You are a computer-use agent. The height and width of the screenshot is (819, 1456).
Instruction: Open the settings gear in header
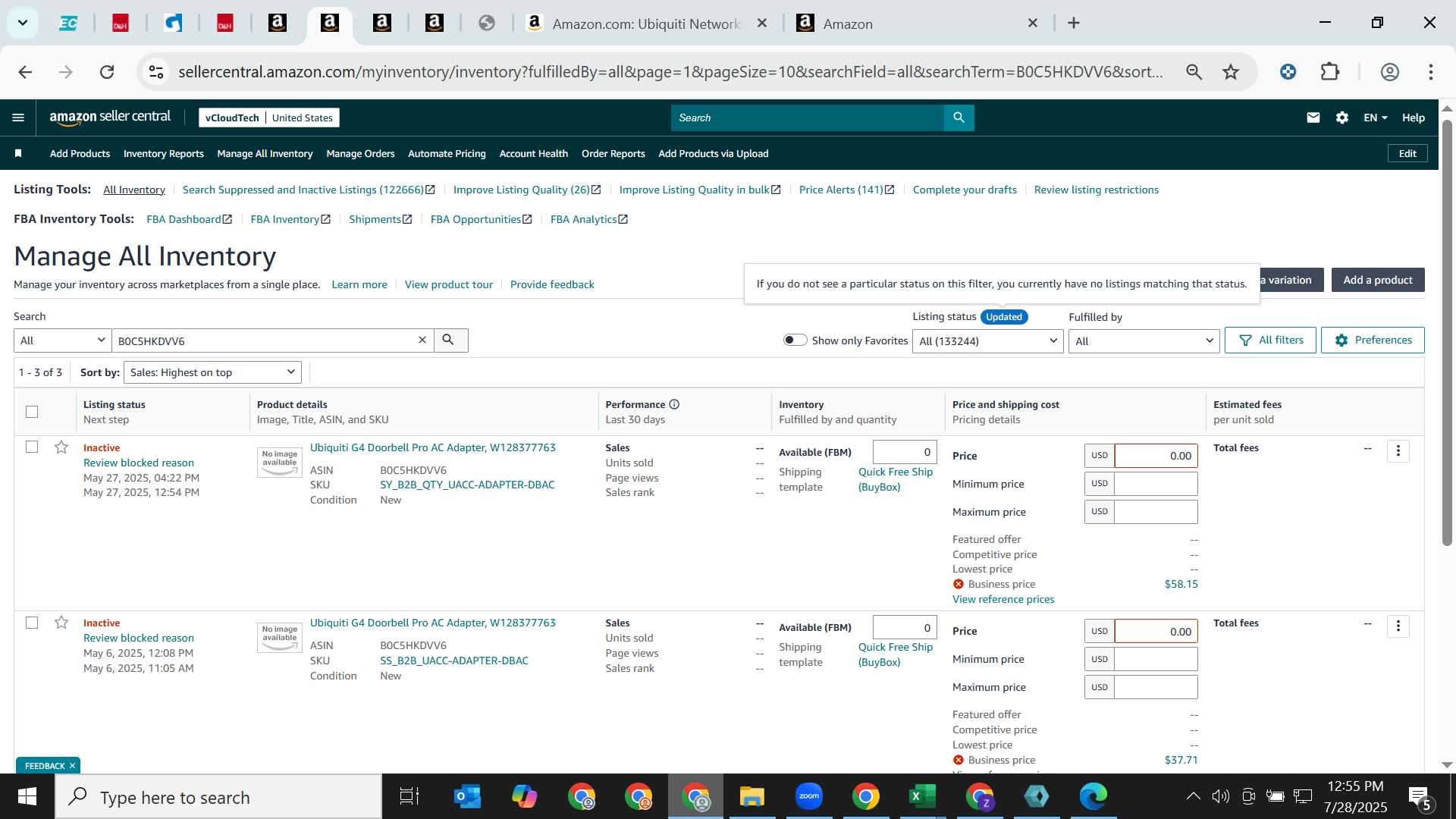tap(1342, 118)
